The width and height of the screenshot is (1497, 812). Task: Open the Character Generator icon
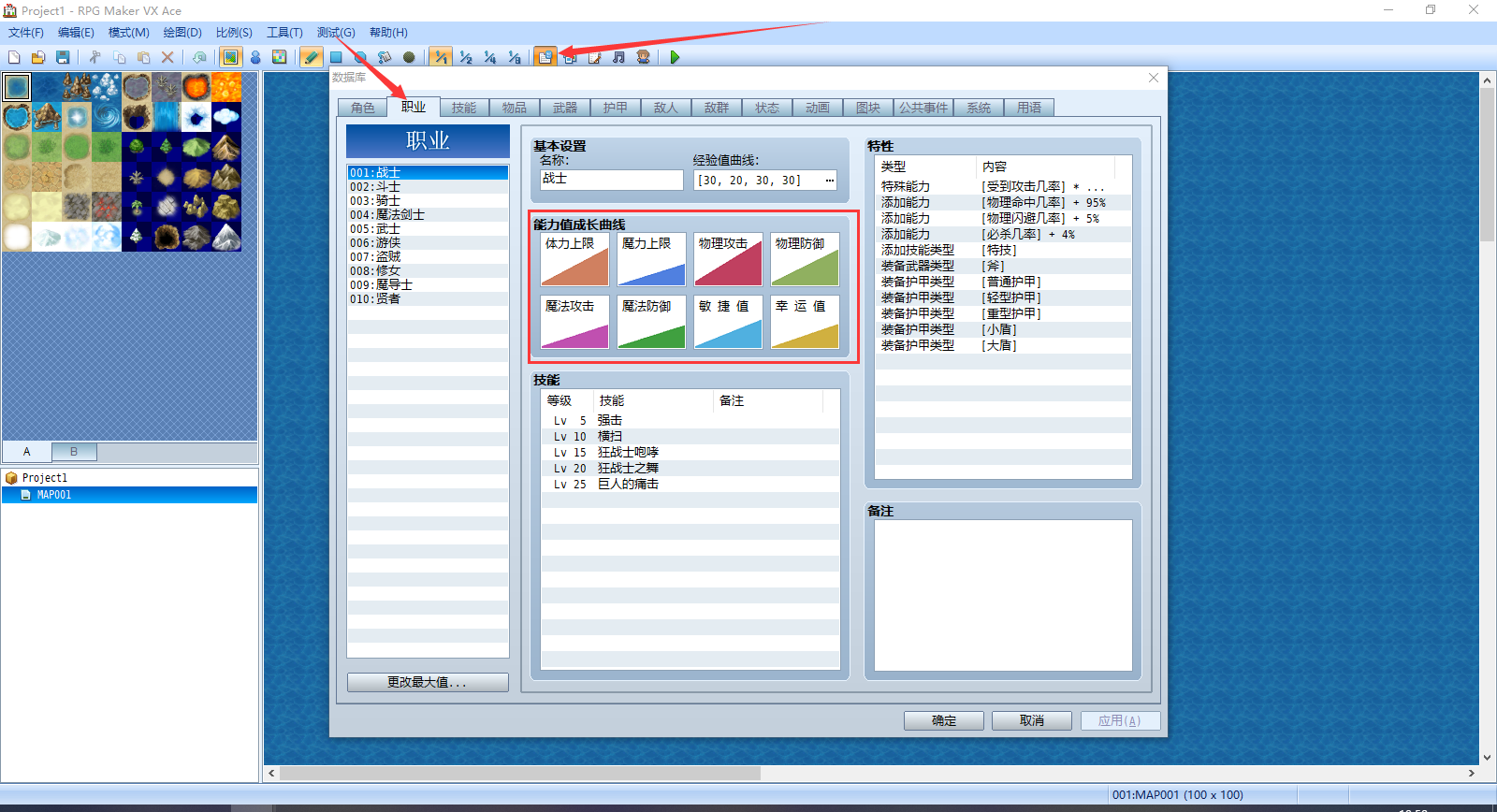point(643,57)
